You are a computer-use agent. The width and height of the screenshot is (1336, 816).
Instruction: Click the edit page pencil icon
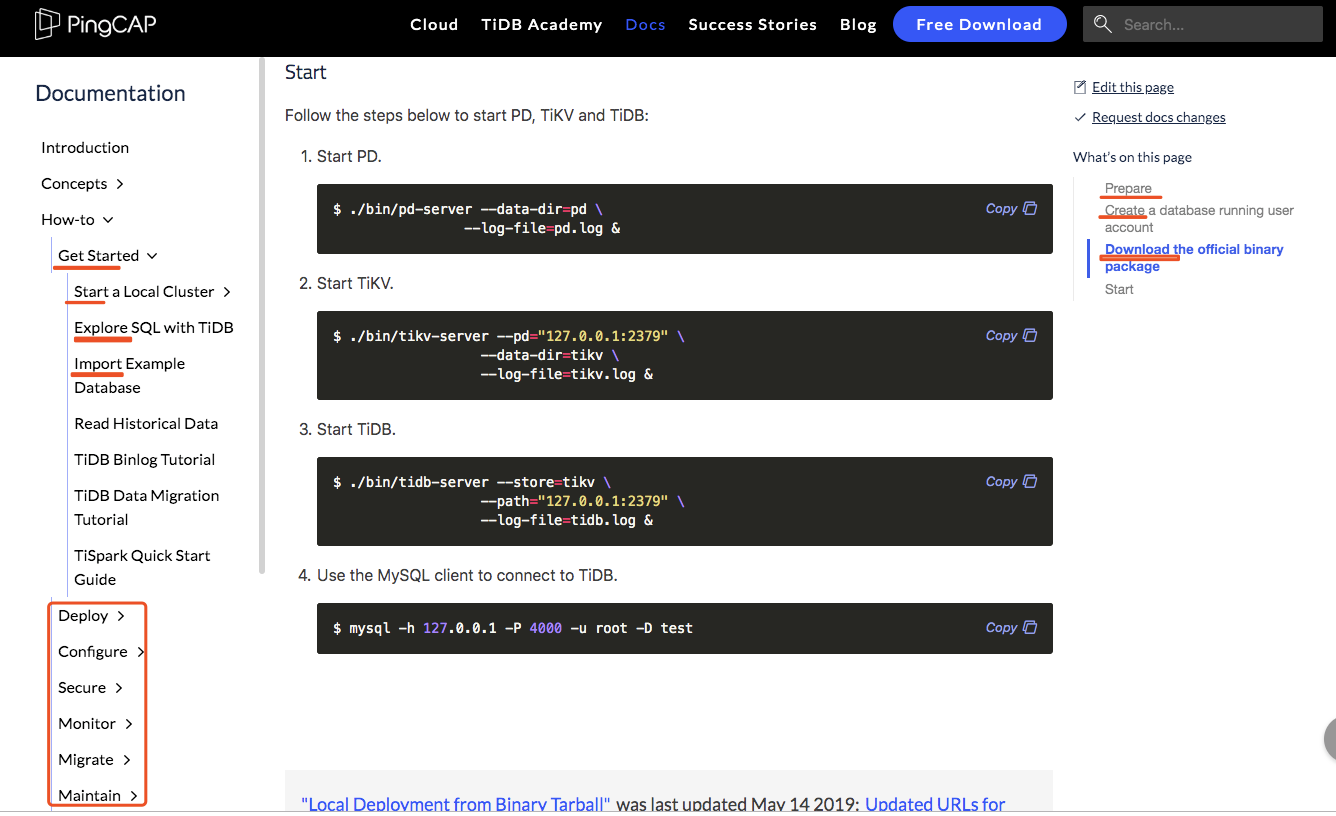click(1079, 87)
